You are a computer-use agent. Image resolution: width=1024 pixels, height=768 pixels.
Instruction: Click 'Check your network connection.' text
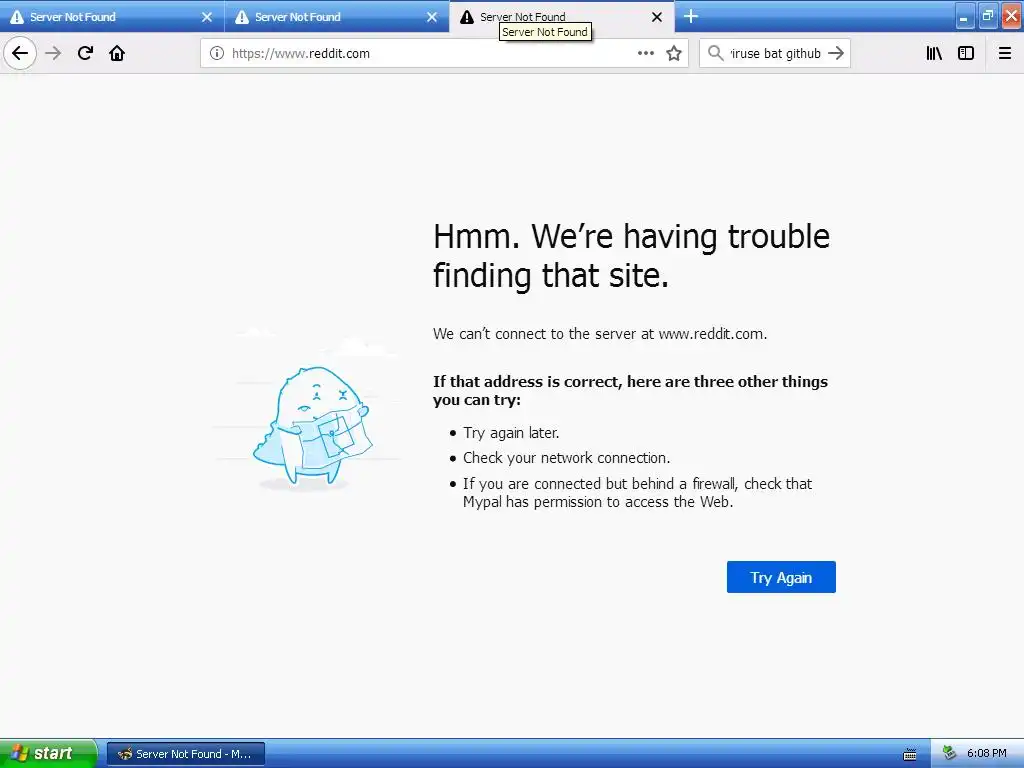point(566,458)
